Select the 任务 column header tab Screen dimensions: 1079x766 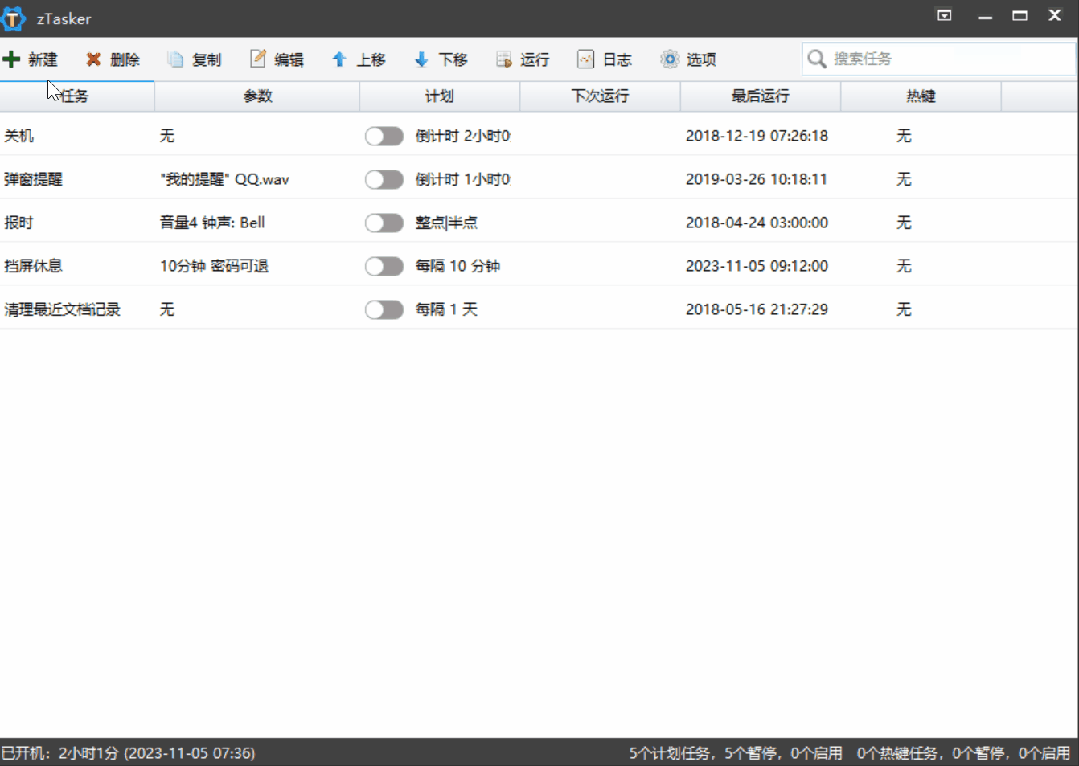click(77, 95)
